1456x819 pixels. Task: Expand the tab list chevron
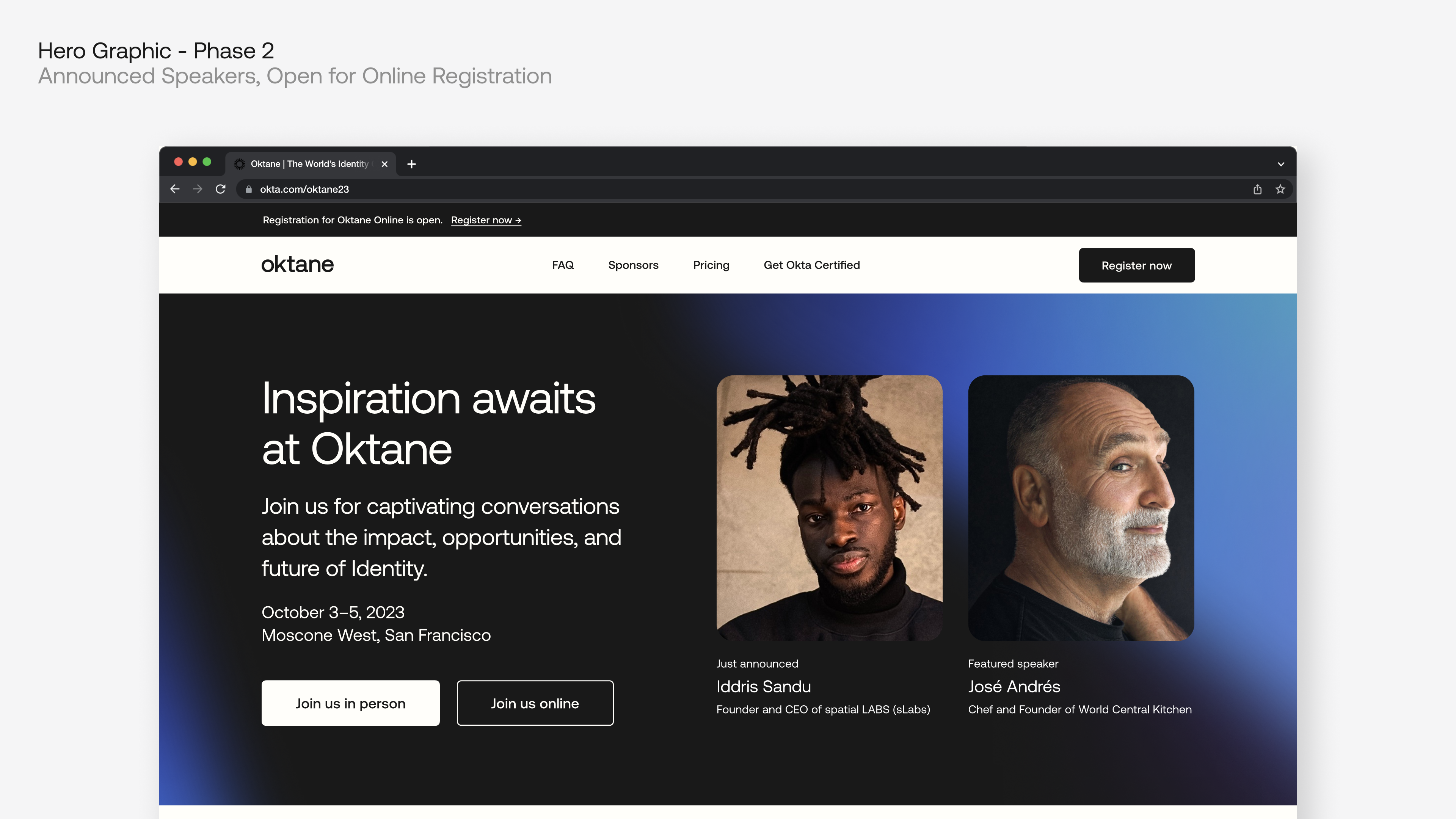(1281, 164)
